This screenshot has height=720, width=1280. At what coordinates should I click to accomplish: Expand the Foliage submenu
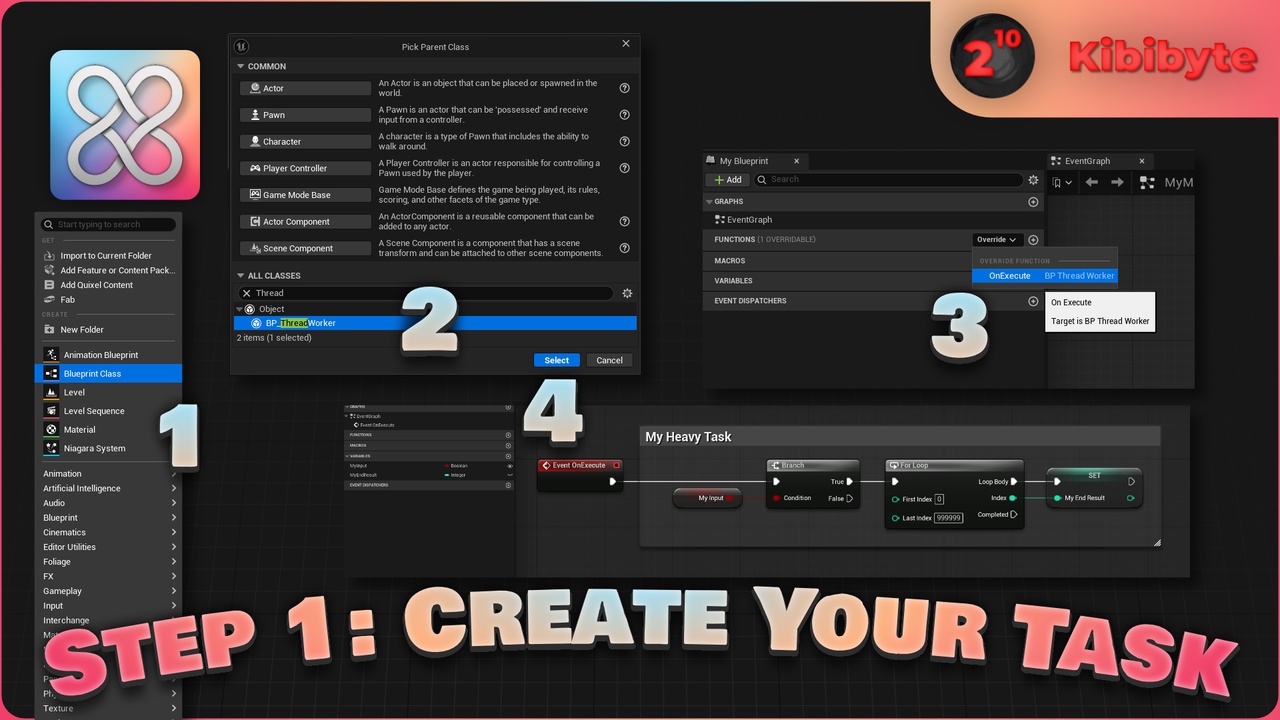click(x=108, y=562)
